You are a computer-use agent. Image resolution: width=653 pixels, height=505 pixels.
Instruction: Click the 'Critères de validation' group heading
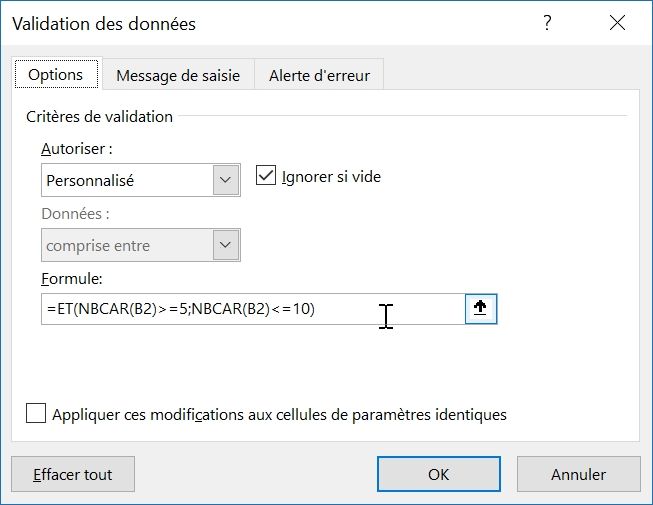pos(99,116)
